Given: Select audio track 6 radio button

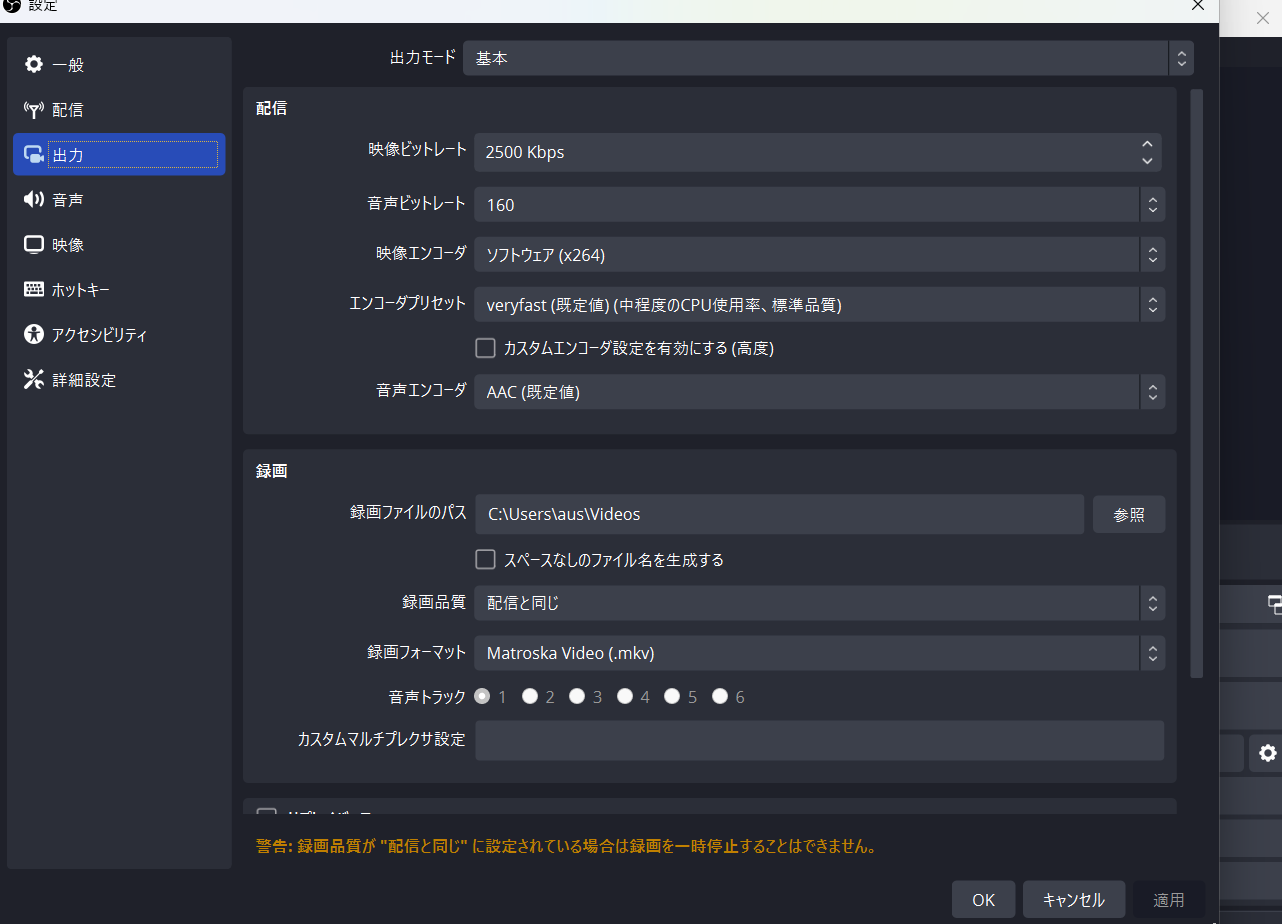Looking at the screenshot, I should (x=720, y=696).
